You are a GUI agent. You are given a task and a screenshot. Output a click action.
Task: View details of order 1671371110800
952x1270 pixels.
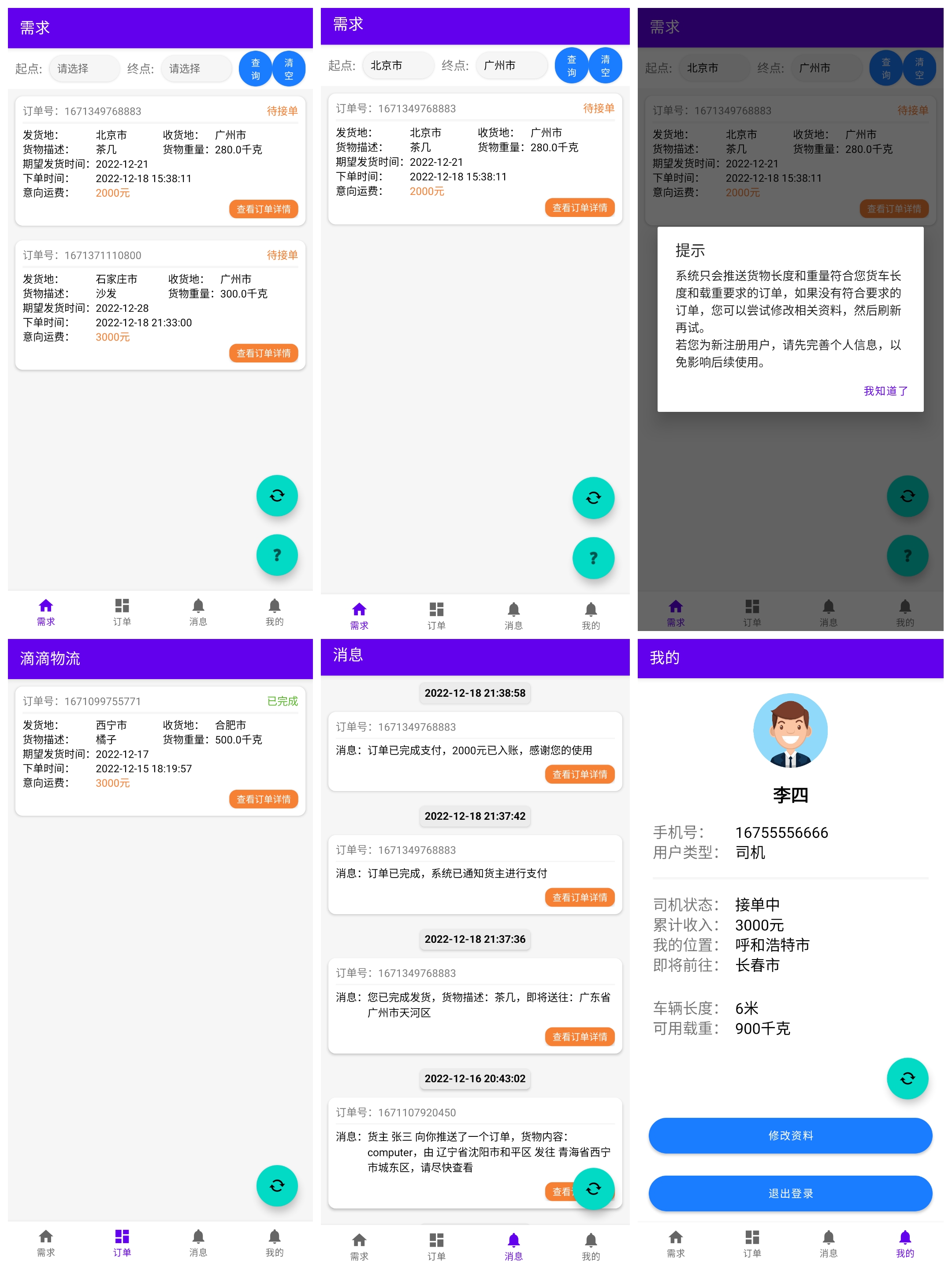point(264,353)
